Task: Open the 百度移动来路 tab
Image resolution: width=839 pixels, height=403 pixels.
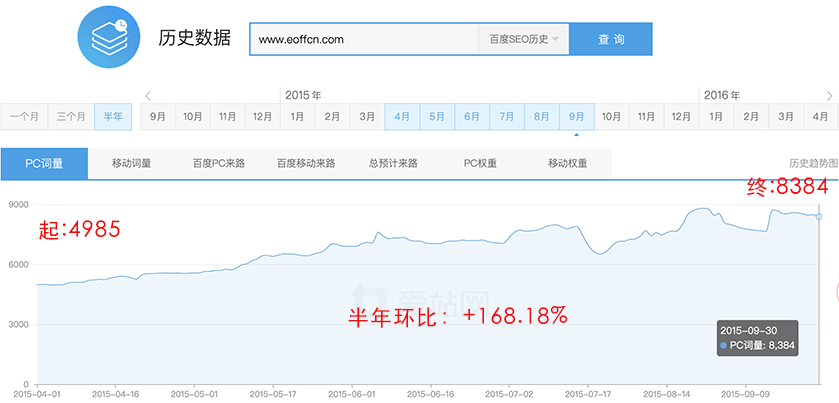Action: [306, 163]
